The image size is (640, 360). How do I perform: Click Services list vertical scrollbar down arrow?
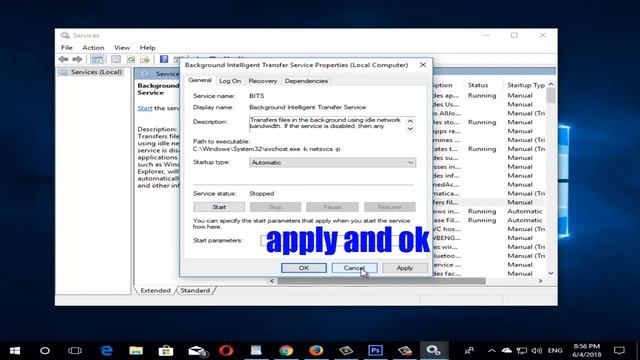tap(551, 273)
